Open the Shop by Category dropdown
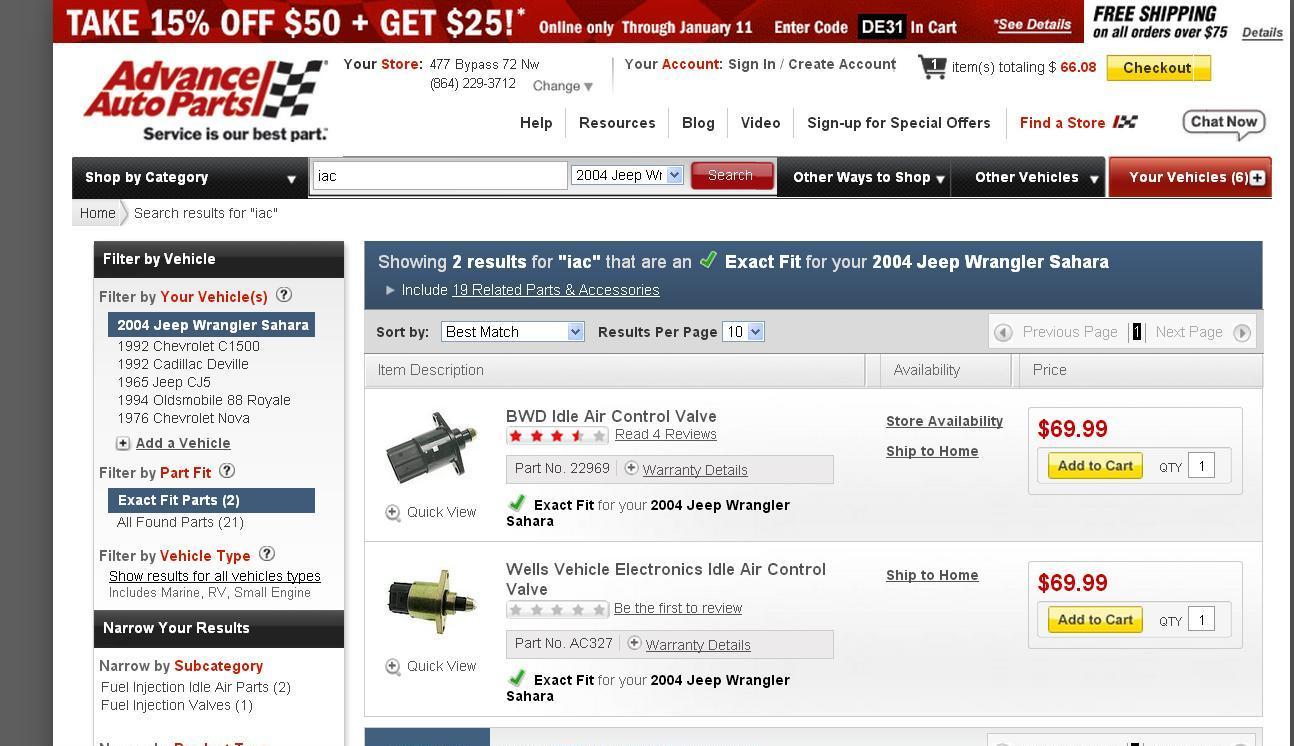The width and height of the screenshot is (1294, 746). 190,178
